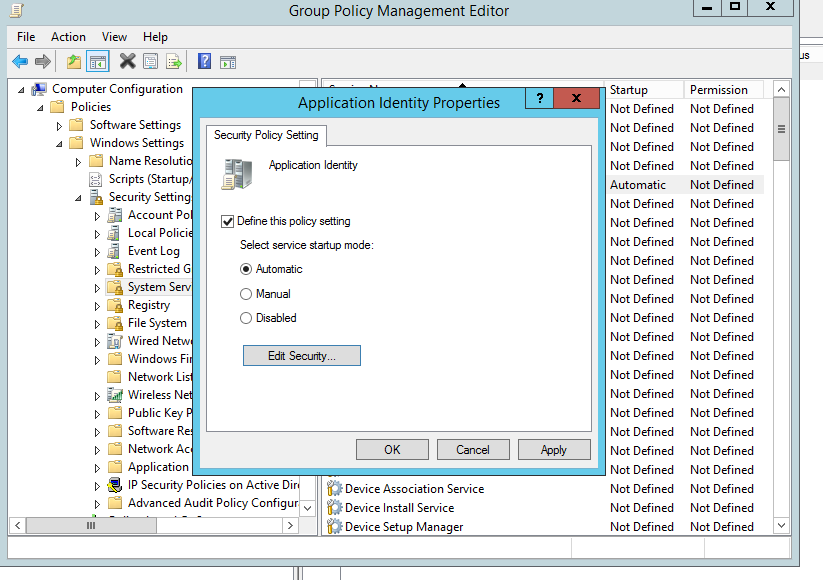Open the File menu
The width and height of the screenshot is (823, 580).
click(x=26, y=37)
